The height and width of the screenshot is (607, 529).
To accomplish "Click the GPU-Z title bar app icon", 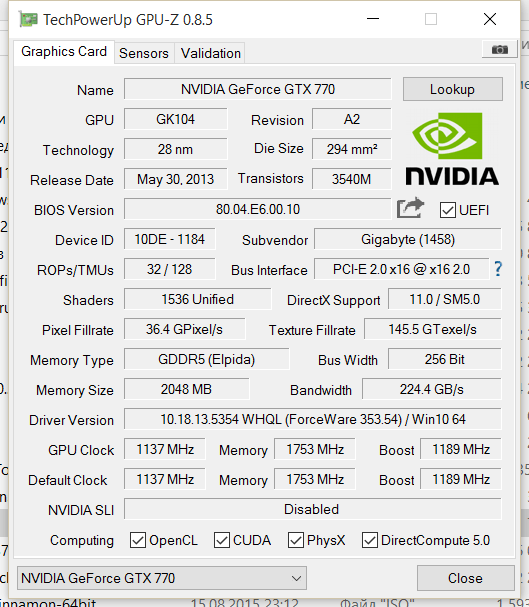I will pos(28,19).
